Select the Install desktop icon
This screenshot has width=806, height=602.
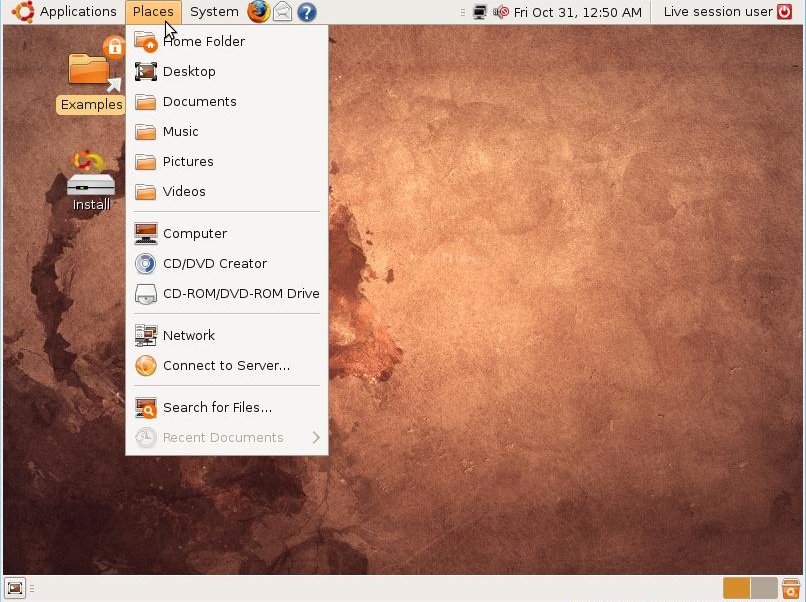[x=91, y=181]
